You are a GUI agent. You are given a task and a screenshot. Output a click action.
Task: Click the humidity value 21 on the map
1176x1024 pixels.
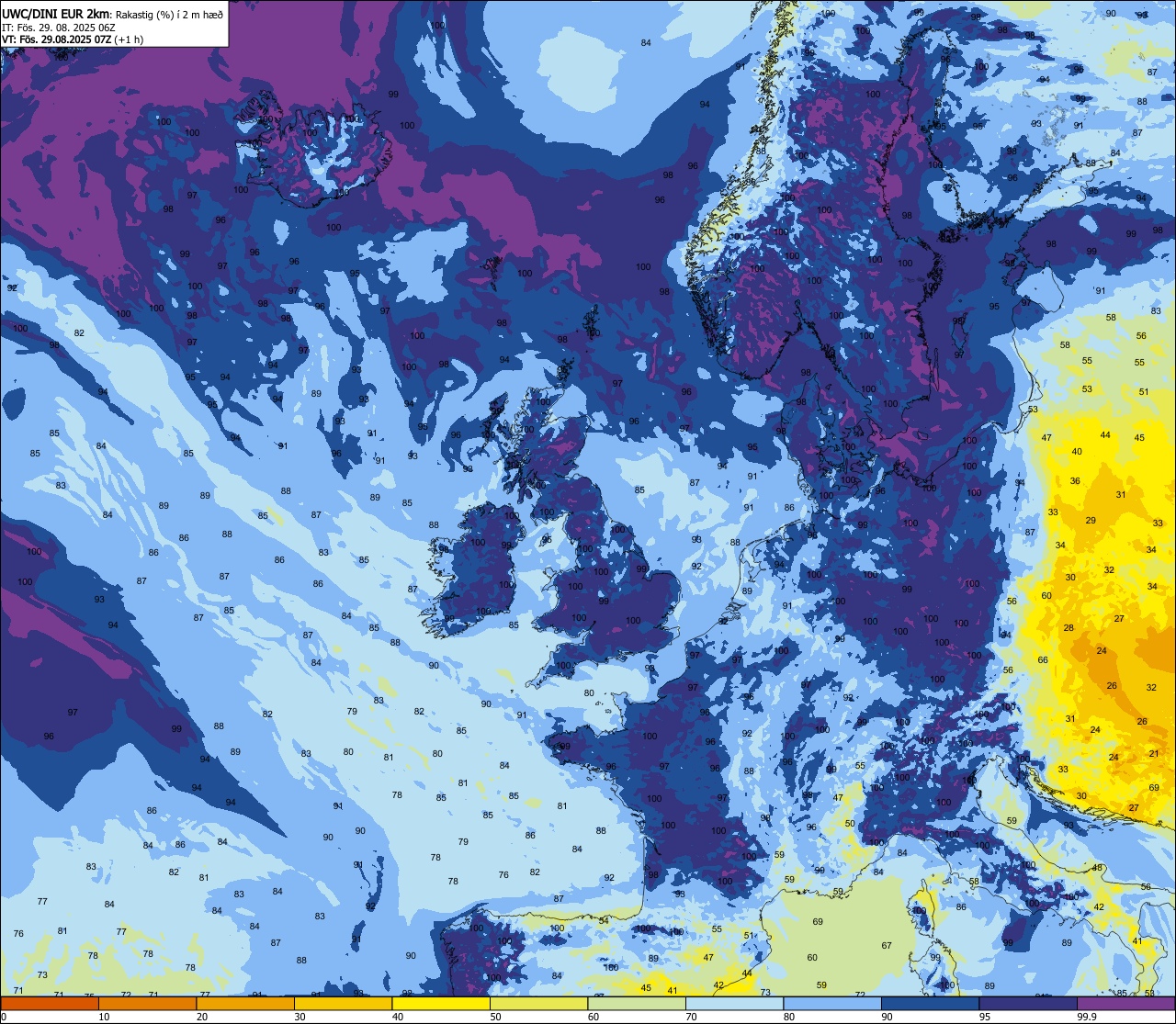[1154, 753]
